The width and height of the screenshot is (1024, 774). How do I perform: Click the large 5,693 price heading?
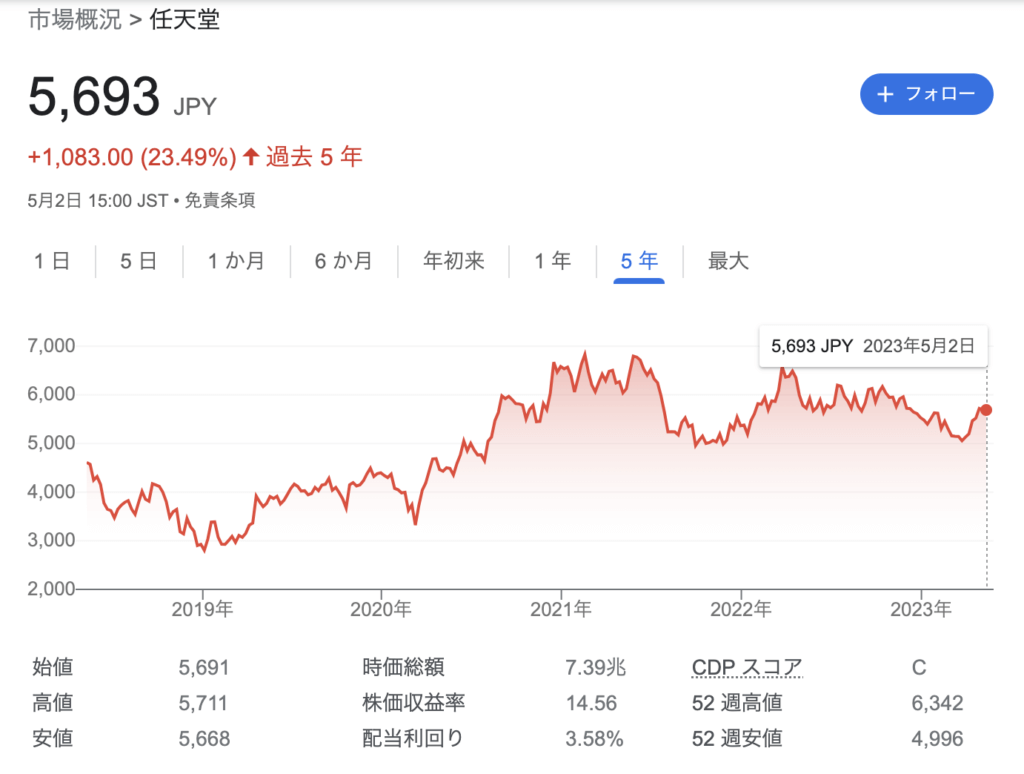click(x=94, y=97)
